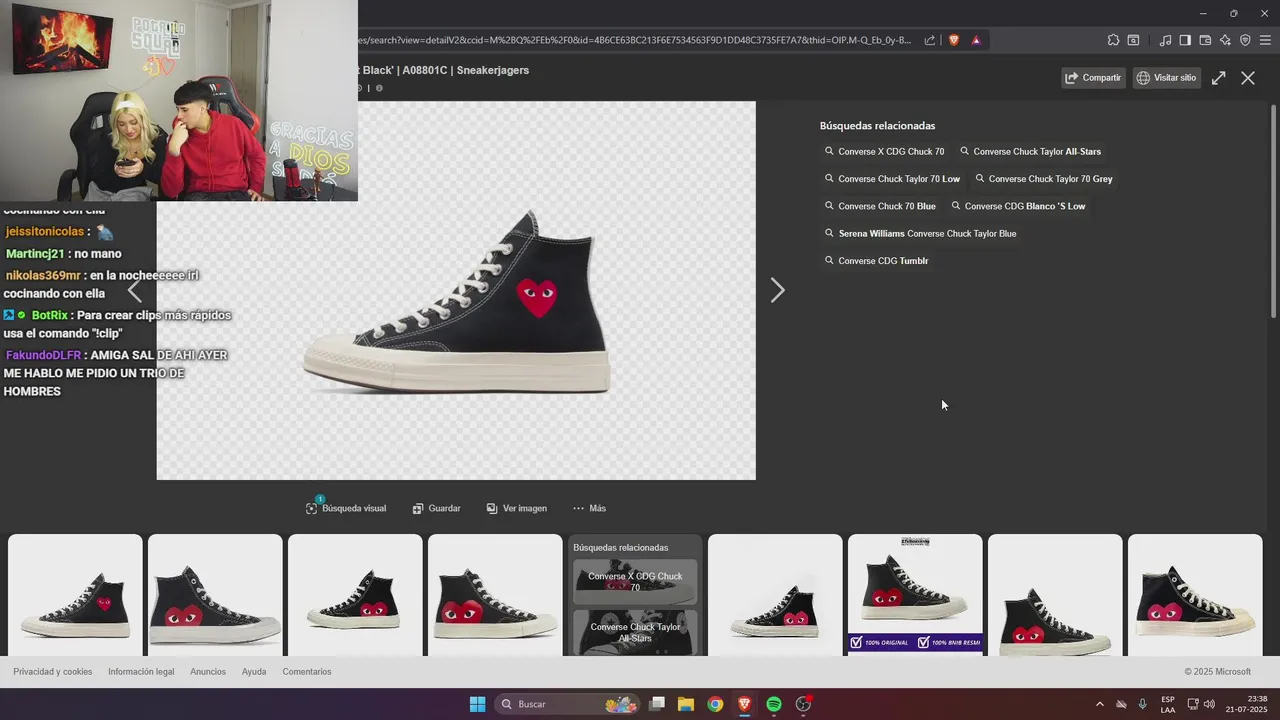Open Comentarios footer link
Viewport: 1280px width, 720px height.
coord(307,672)
